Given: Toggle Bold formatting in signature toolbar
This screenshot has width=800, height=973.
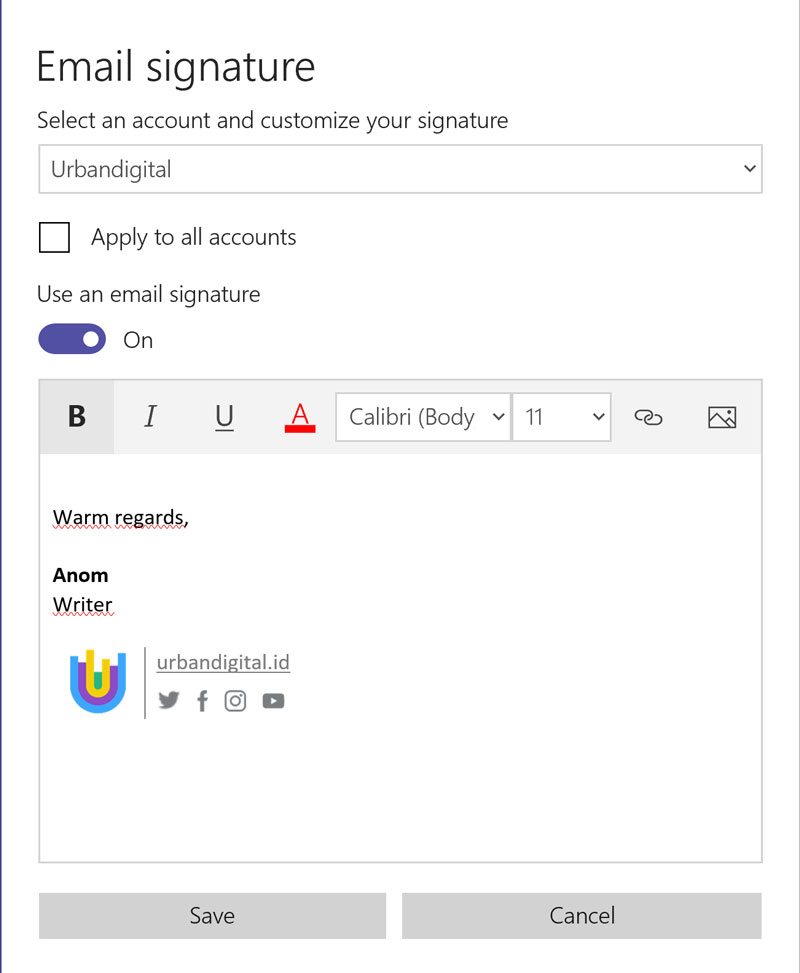Looking at the screenshot, I should [77, 417].
